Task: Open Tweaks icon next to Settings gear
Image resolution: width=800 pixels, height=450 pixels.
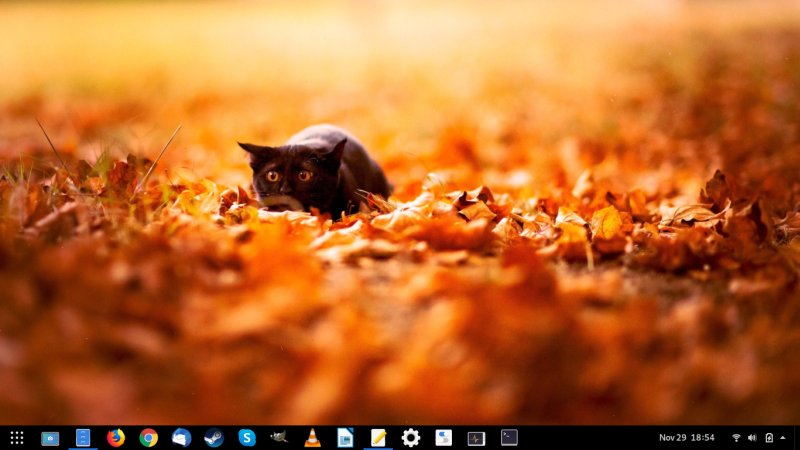Action: click(443, 438)
